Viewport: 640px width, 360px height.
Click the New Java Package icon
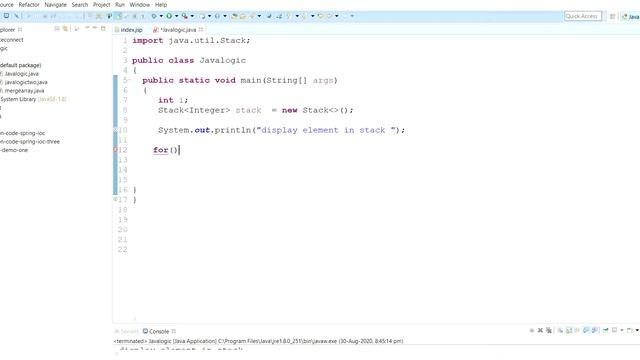(x=202, y=16)
